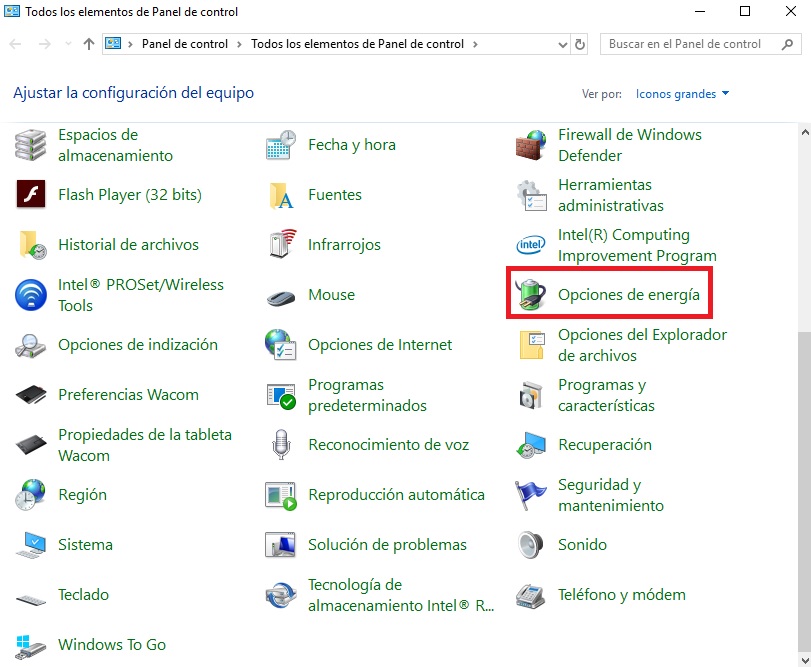Open Opciones de indización magnifier icon
The image size is (811, 667).
(31, 345)
